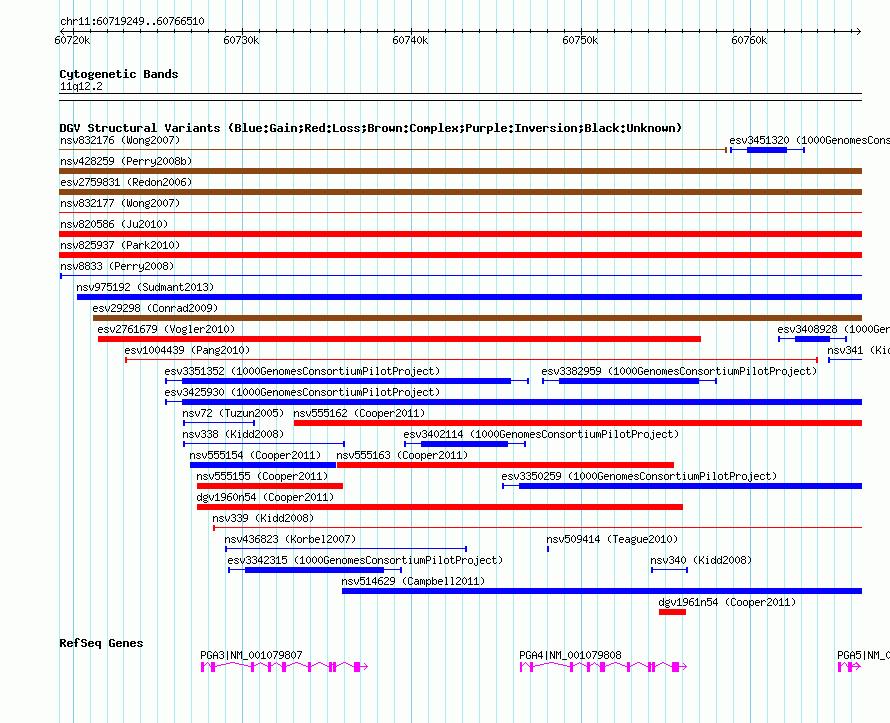Click the esv29298 (Conrad2009) label
Viewport: 890px width, 723px height.
point(156,308)
